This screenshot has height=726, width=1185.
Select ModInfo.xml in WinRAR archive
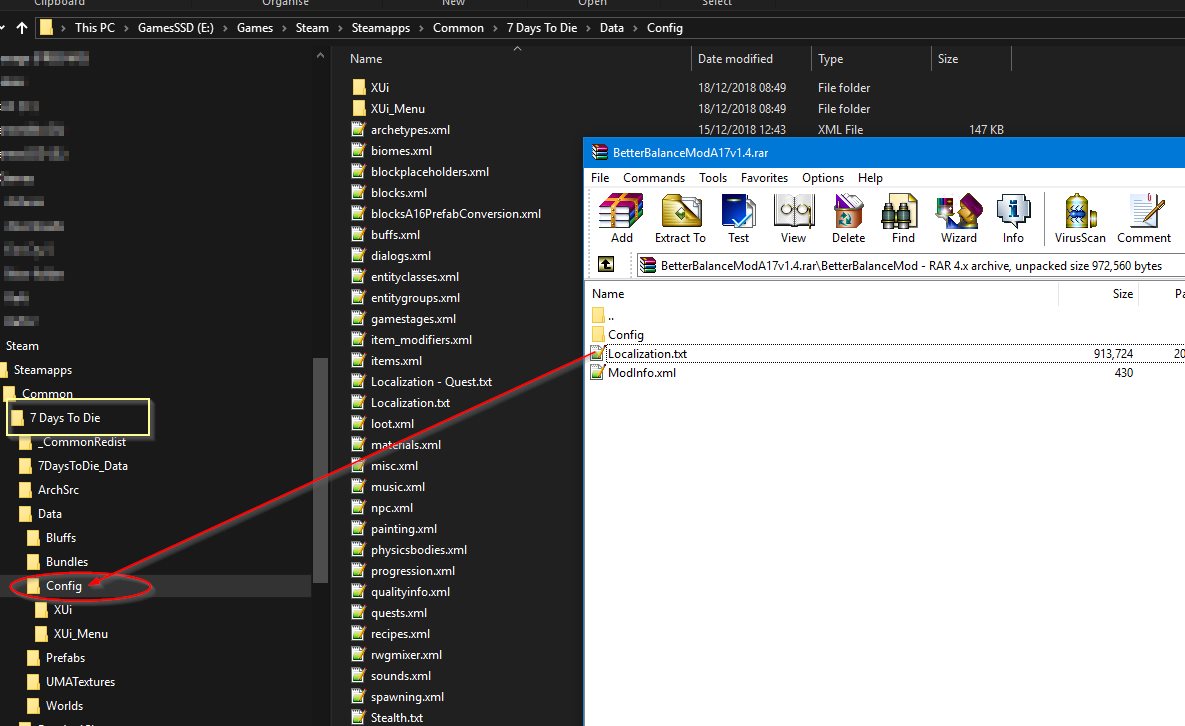point(642,372)
